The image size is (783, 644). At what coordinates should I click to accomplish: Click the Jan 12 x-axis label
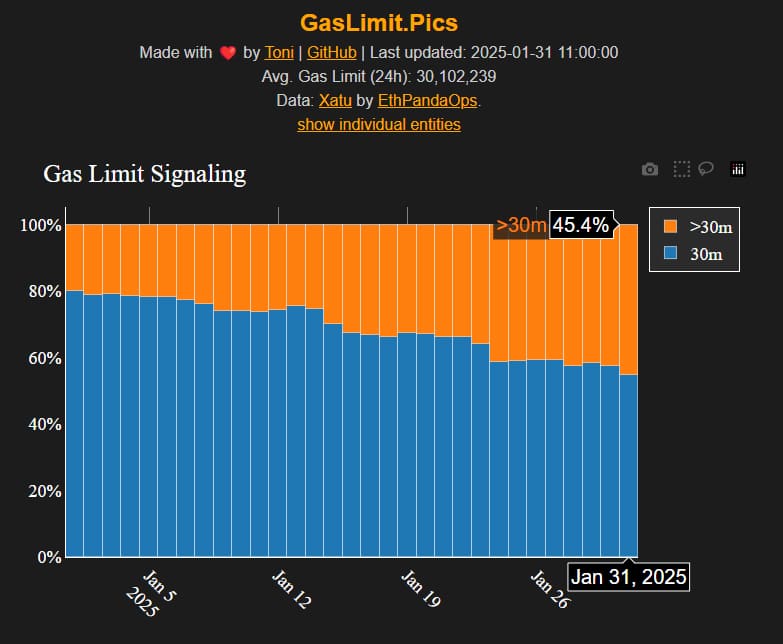(x=291, y=590)
